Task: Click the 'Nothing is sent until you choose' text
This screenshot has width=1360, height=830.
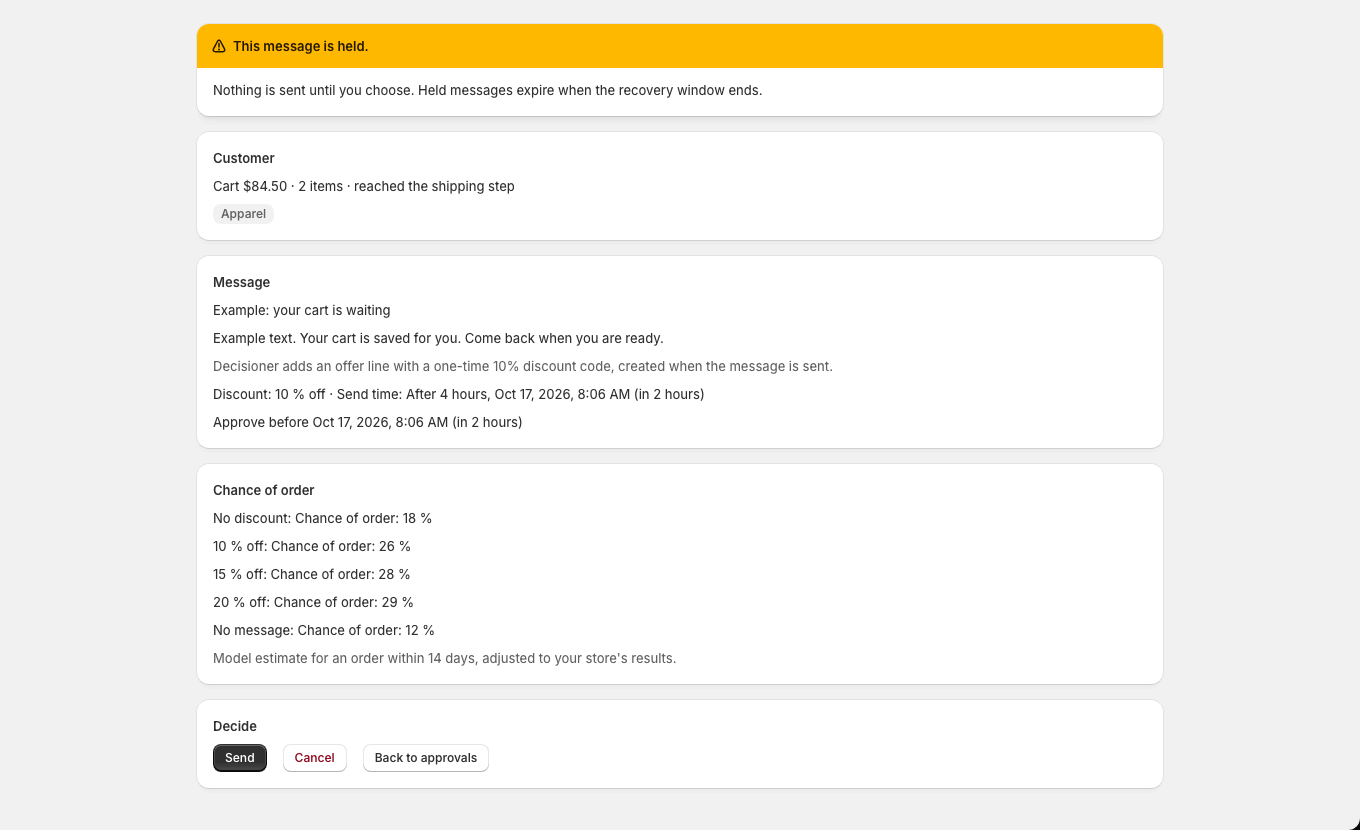Action: 488,90
